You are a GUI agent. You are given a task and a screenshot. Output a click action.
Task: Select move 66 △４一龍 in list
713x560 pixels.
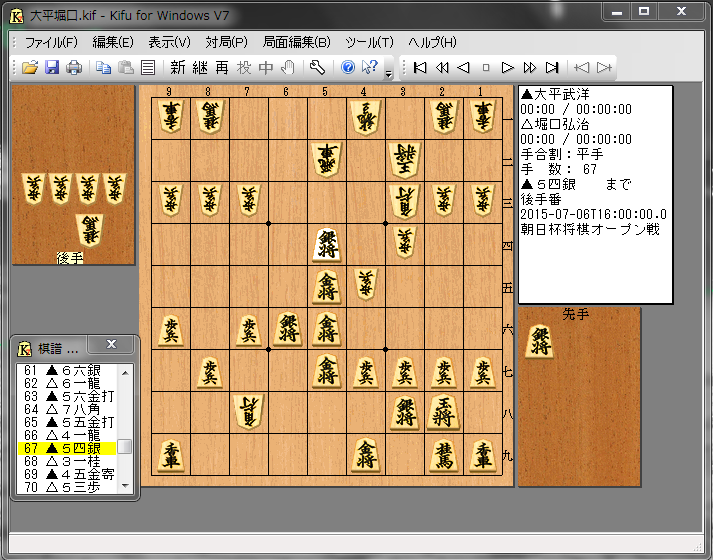[x=68, y=435]
